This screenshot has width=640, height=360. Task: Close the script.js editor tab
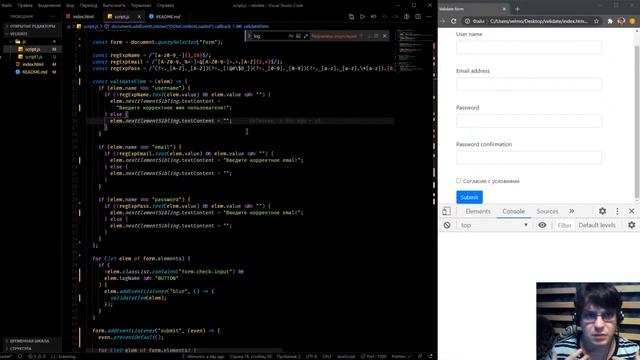pos(139,17)
